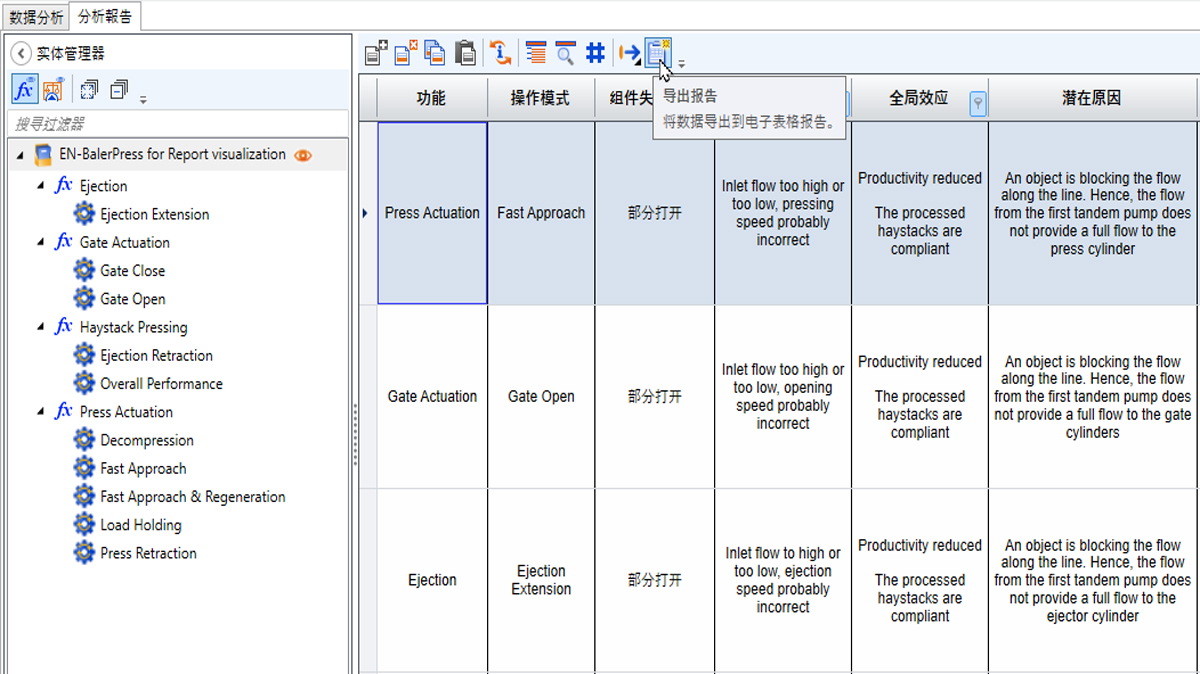Click the cell mentioning opening speed probably incorrect
1200x674 pixels.
click(x=783, y=397)
